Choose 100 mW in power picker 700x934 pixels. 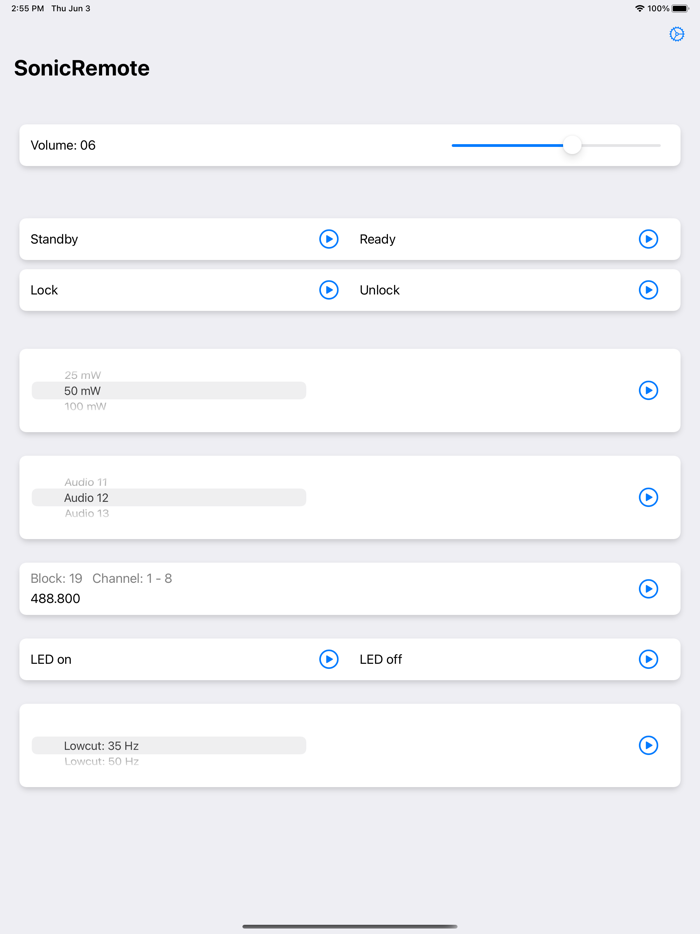click(x=85, y=406)
